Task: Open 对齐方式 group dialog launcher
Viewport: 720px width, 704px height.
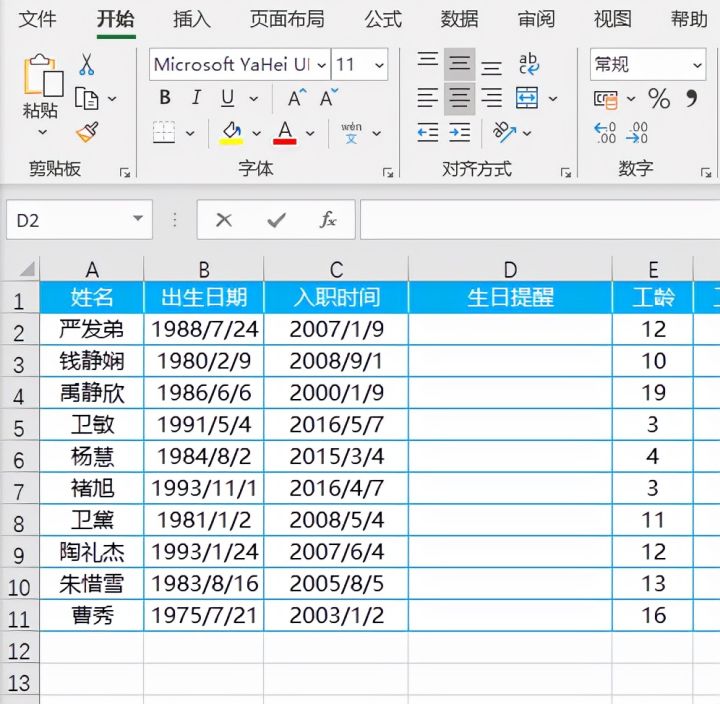Action: pyautogui.click(x=566, y=173)
